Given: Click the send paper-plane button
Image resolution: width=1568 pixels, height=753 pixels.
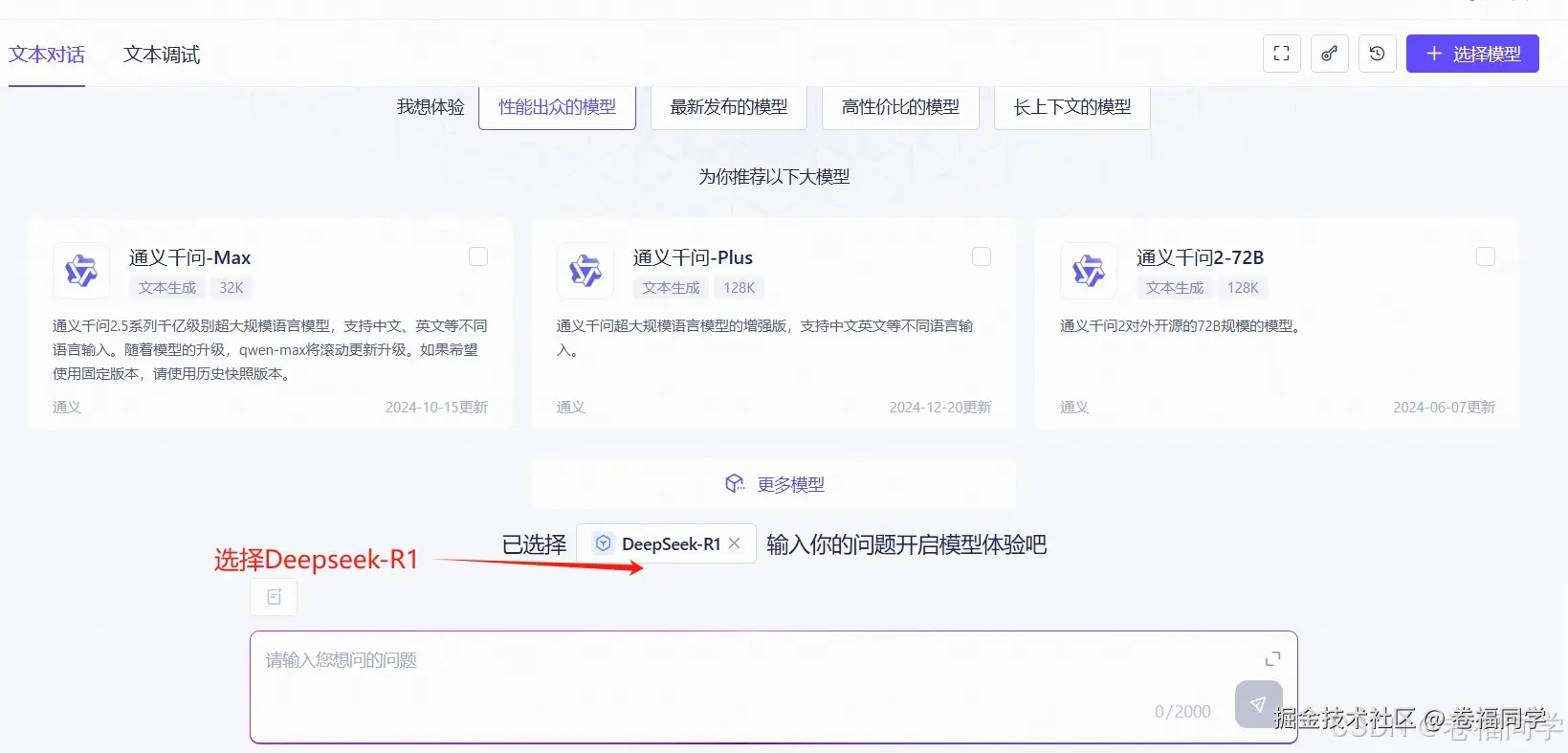Looking at the screenshot, I should point(1258,704).
